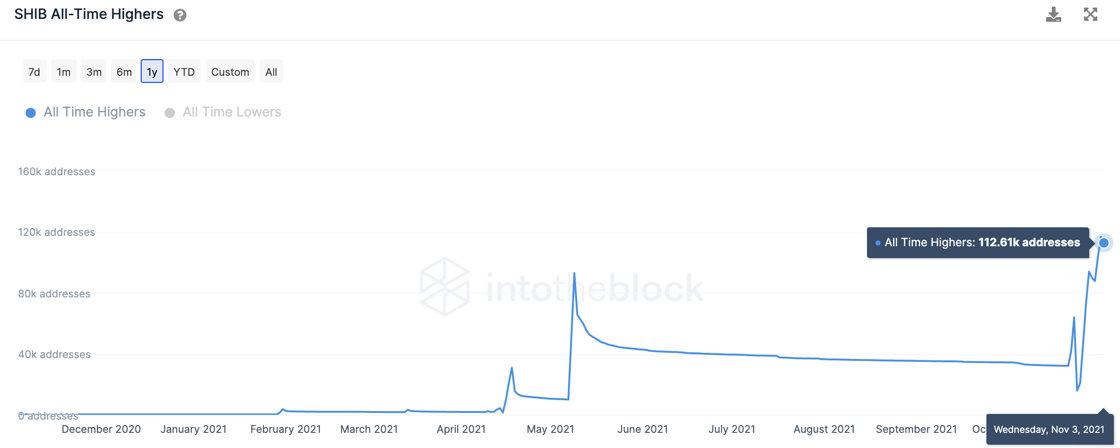This screenshot has height=448, width=1120.
Task: Click the 112.61k addresses tooltip
Action: point(978,242)
